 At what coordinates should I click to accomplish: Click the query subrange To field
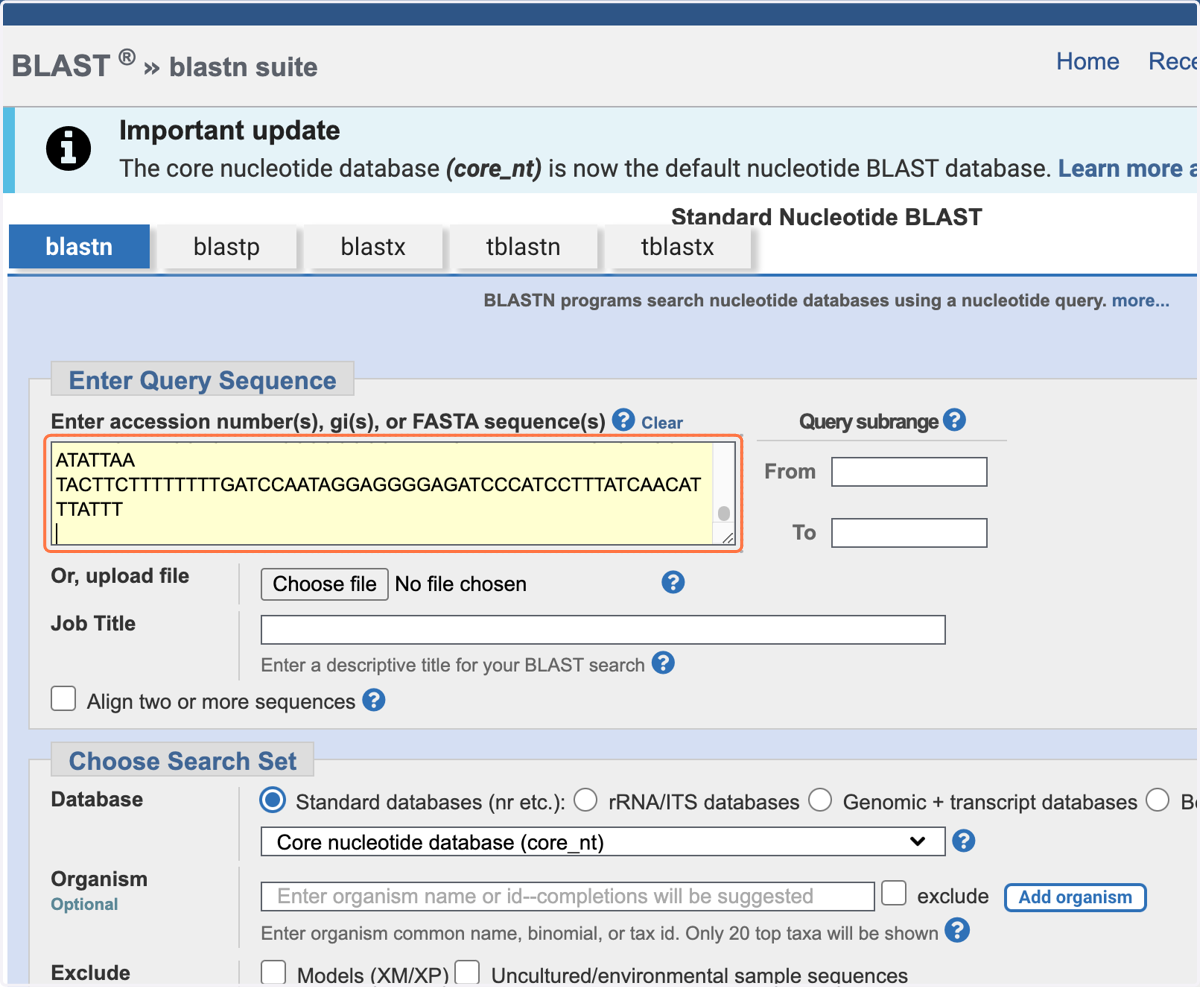909,533
